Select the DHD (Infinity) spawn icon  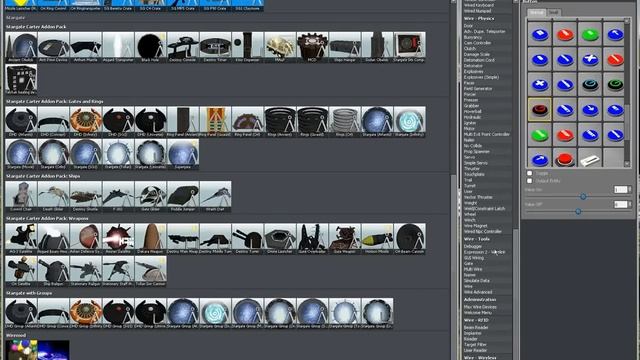point(86,122)
